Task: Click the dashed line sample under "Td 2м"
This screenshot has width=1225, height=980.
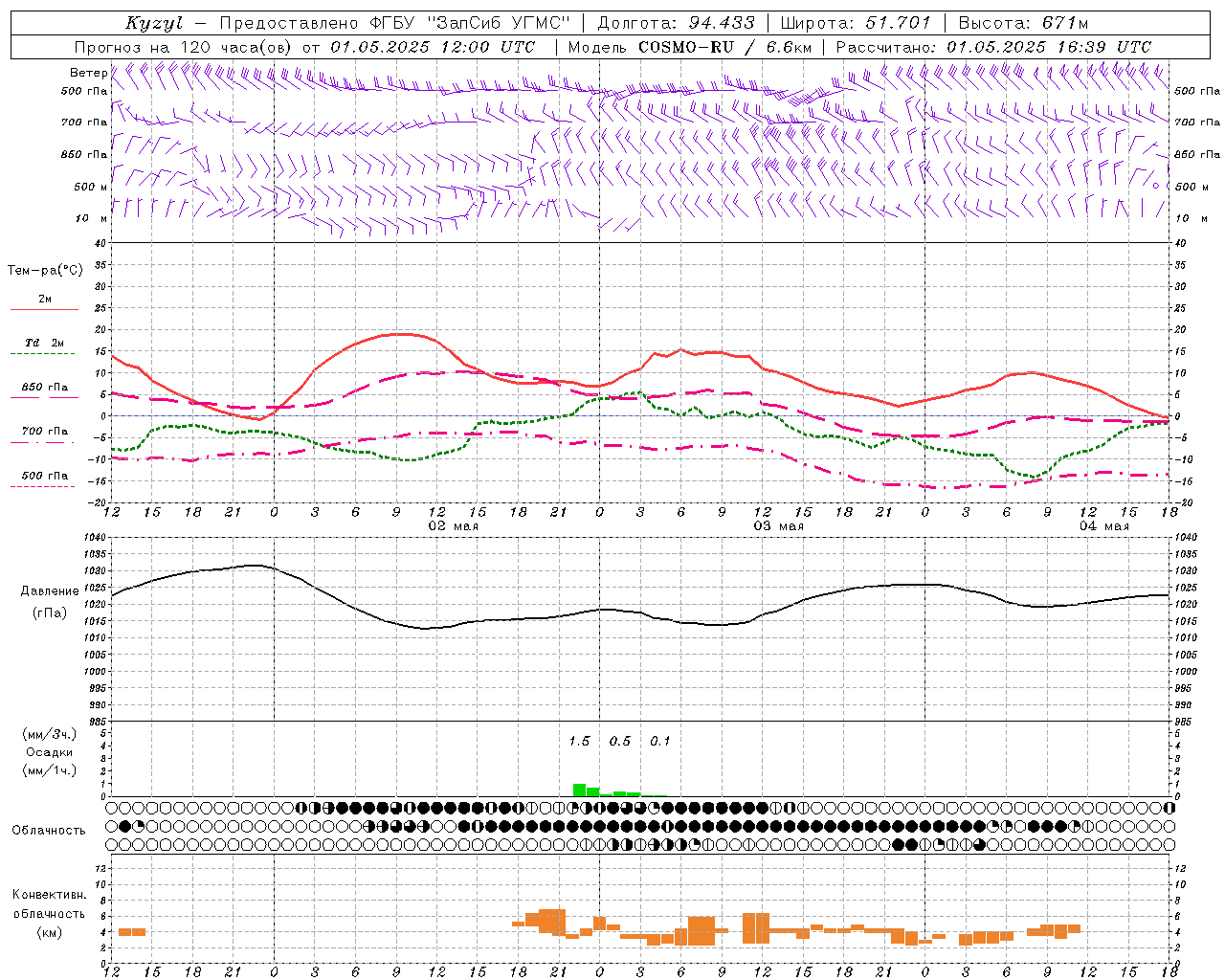Action: pos(43,354)
